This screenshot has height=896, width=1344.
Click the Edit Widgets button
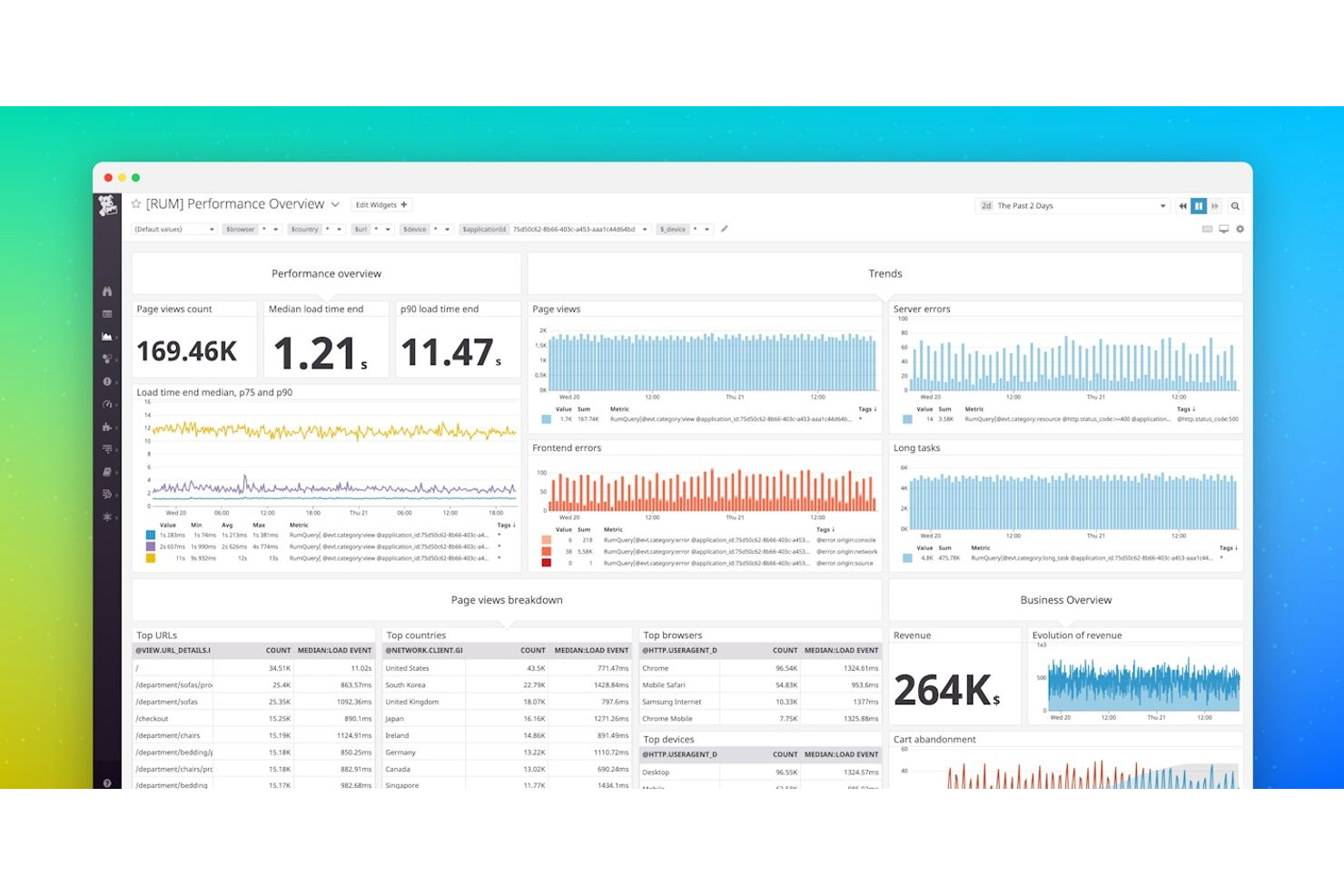pos(380,205)
